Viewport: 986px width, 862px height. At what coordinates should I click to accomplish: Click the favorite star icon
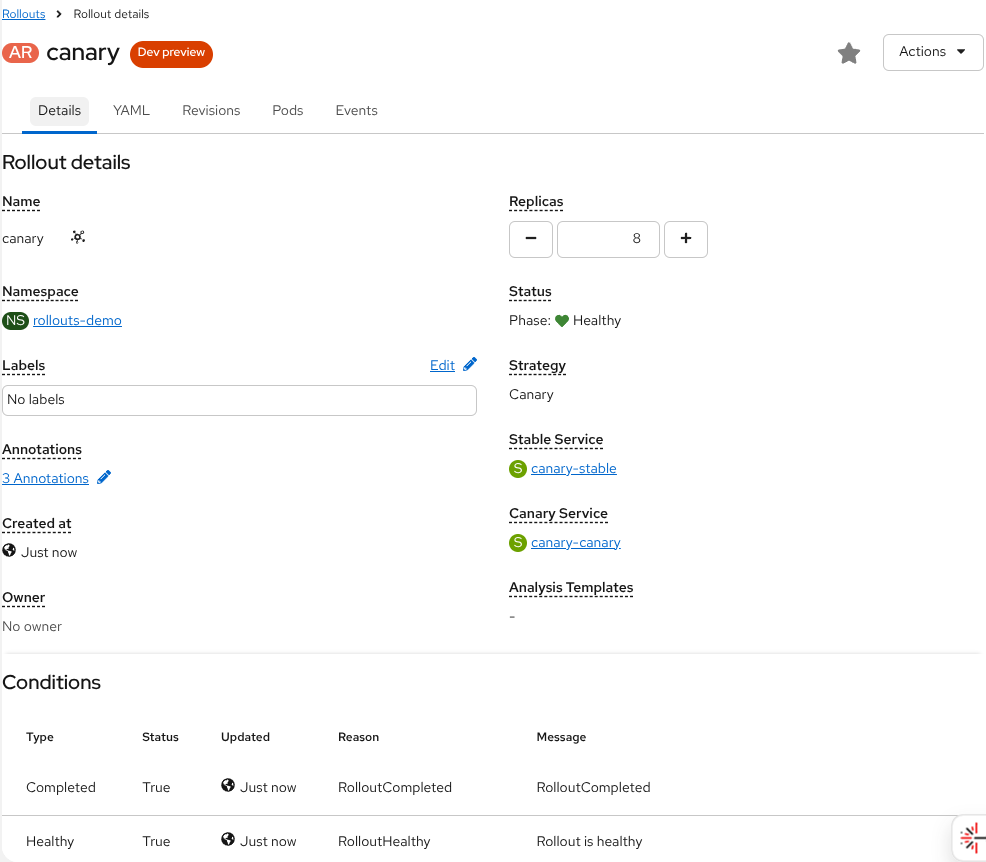pyautogui.click(x=849, y=54)
